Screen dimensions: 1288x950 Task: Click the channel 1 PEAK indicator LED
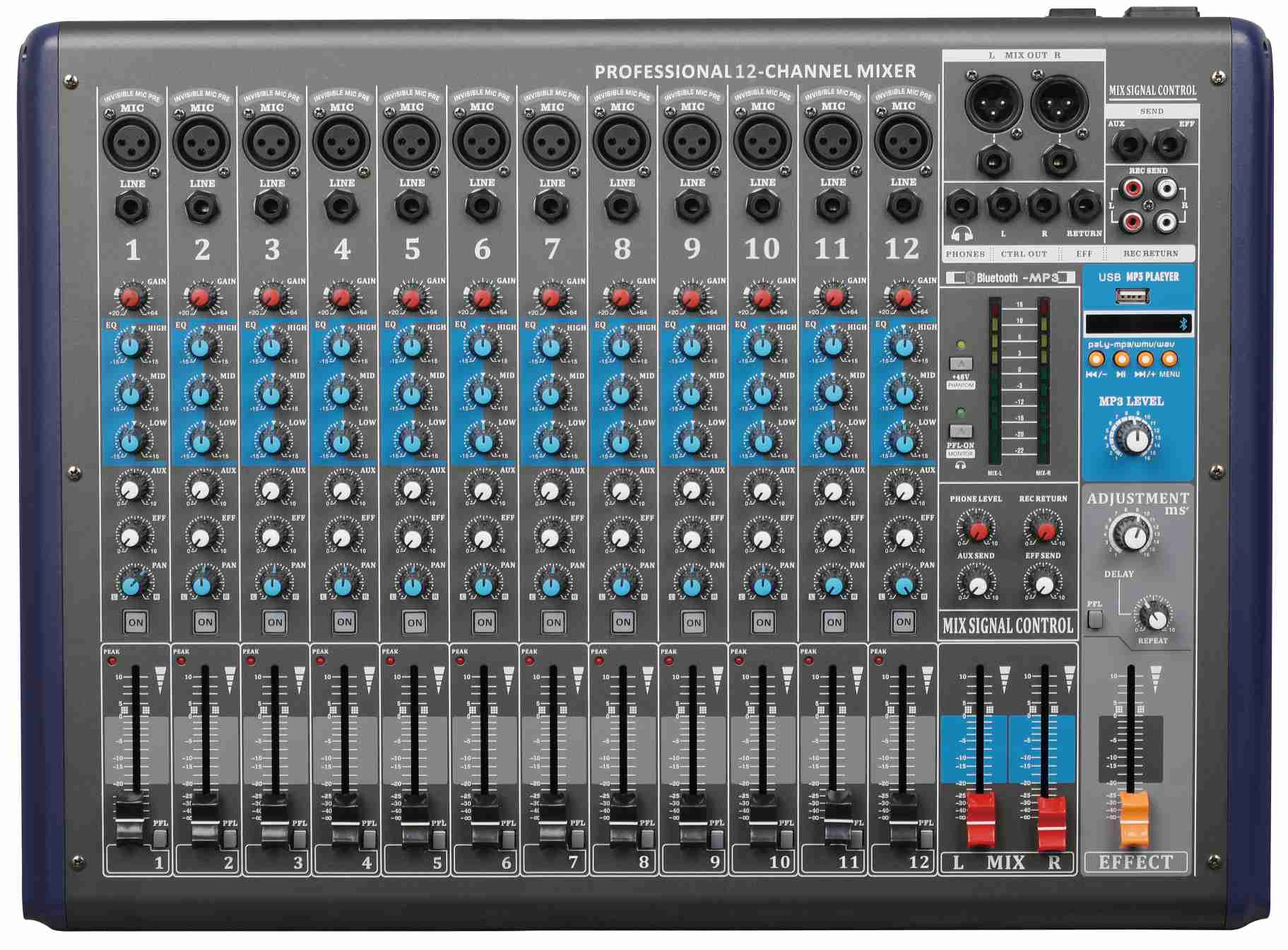pyautogui.click(x=112, y=662)
